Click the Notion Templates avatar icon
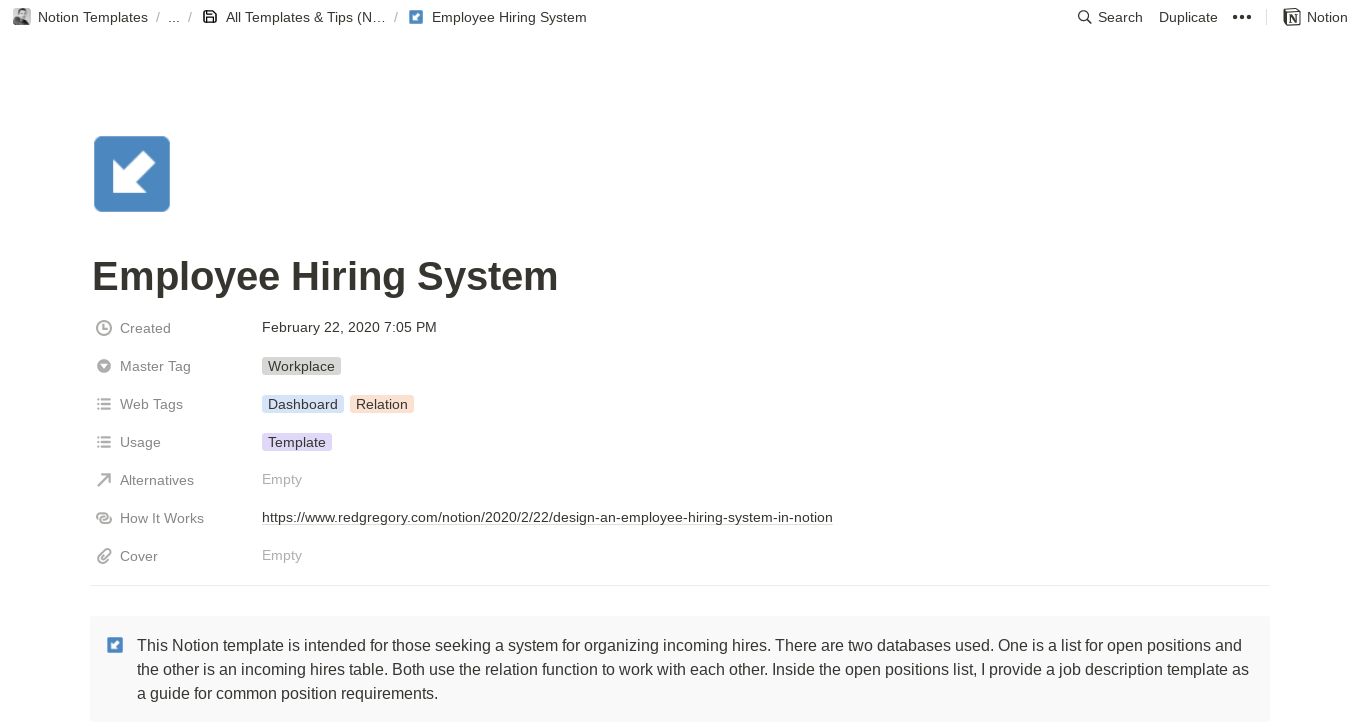Image resolution: width=1358 pixels, height=724 pixels. coord(21,17)
